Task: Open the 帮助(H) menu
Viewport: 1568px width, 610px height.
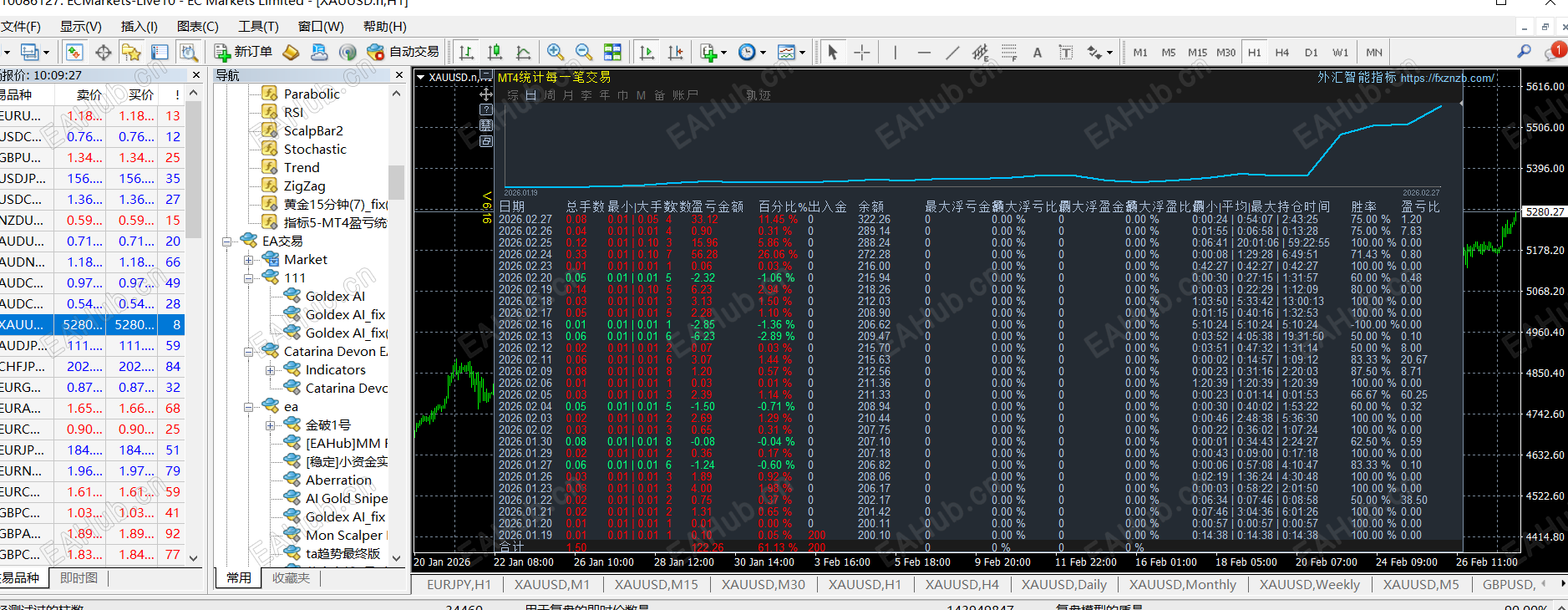Action: click(384, 27)
